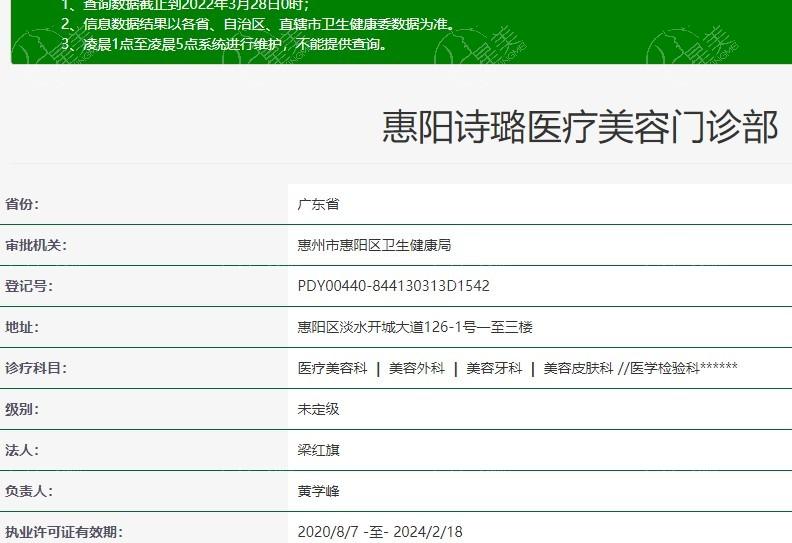Select 美容皮肤科 department text
This screenshot has width=792, height=543.
578,368
